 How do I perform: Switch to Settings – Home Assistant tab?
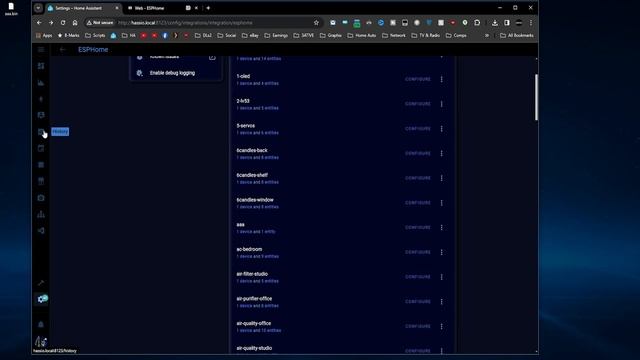pyautogui.click(x=83, y=8)
